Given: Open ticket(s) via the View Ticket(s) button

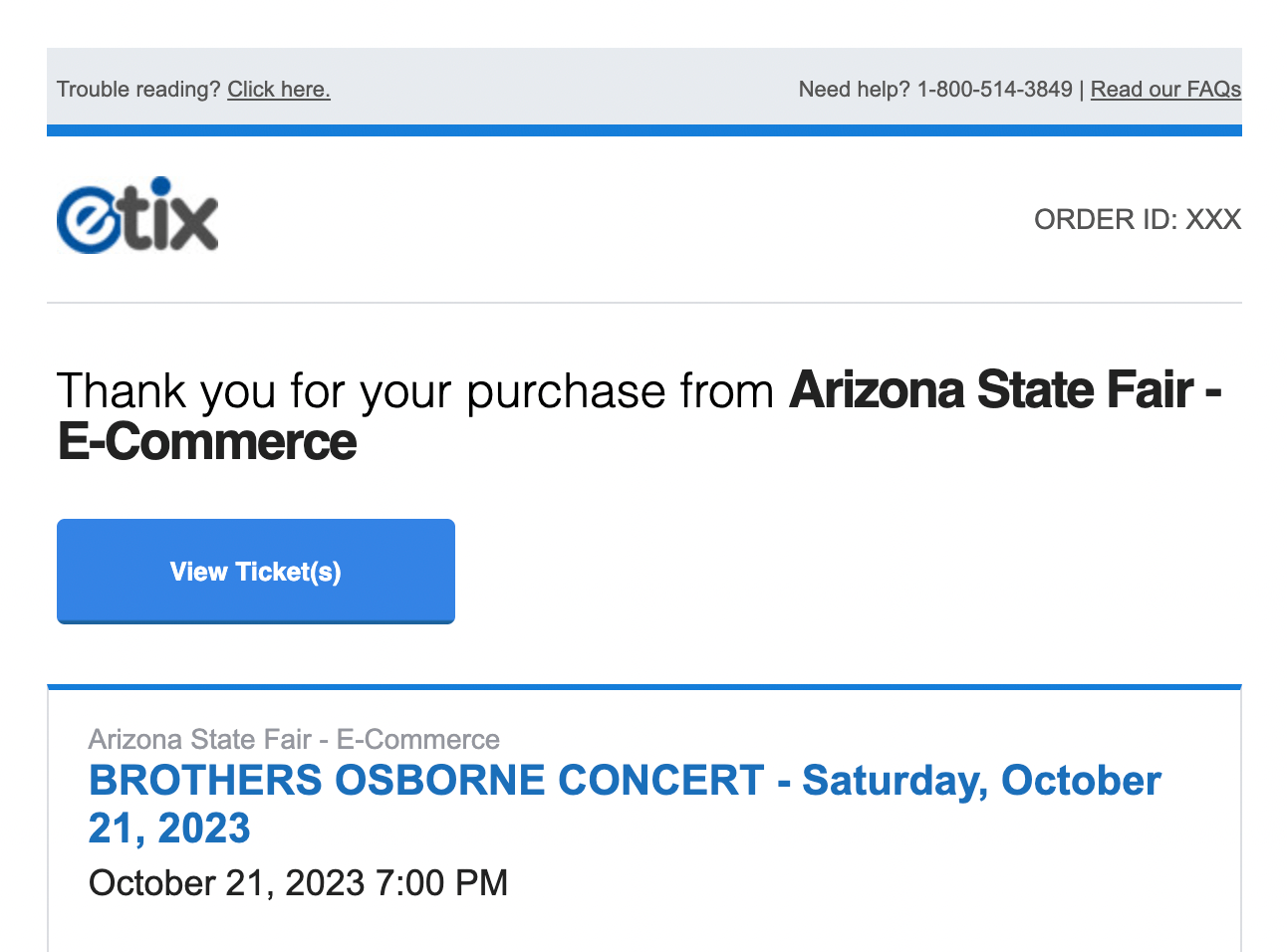Looking at the screenshot, I should [x=255, y=571].
